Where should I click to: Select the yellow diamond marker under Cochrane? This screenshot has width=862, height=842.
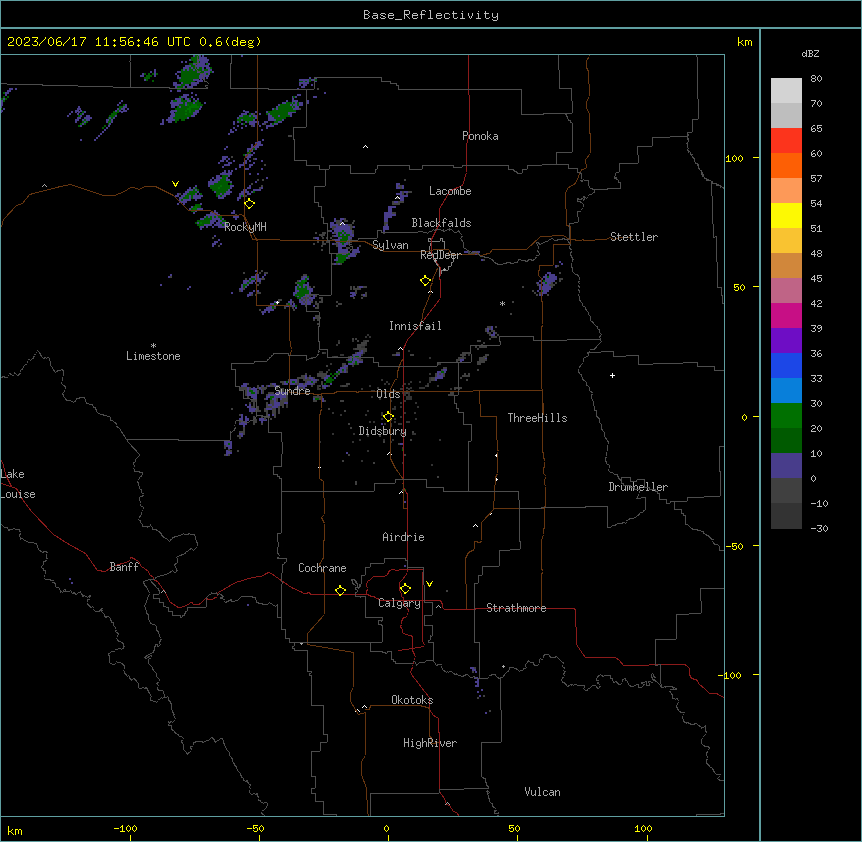point(340,590)
